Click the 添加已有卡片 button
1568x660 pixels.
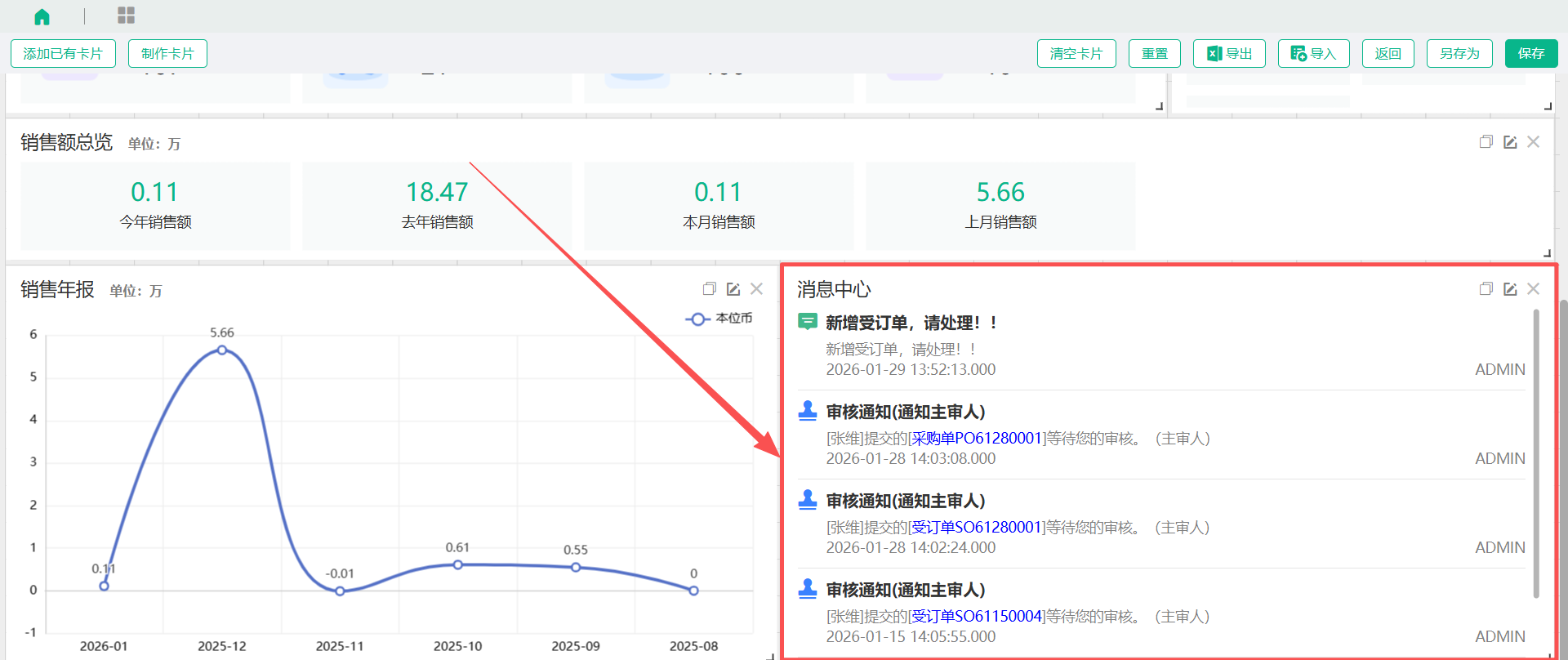63,54
